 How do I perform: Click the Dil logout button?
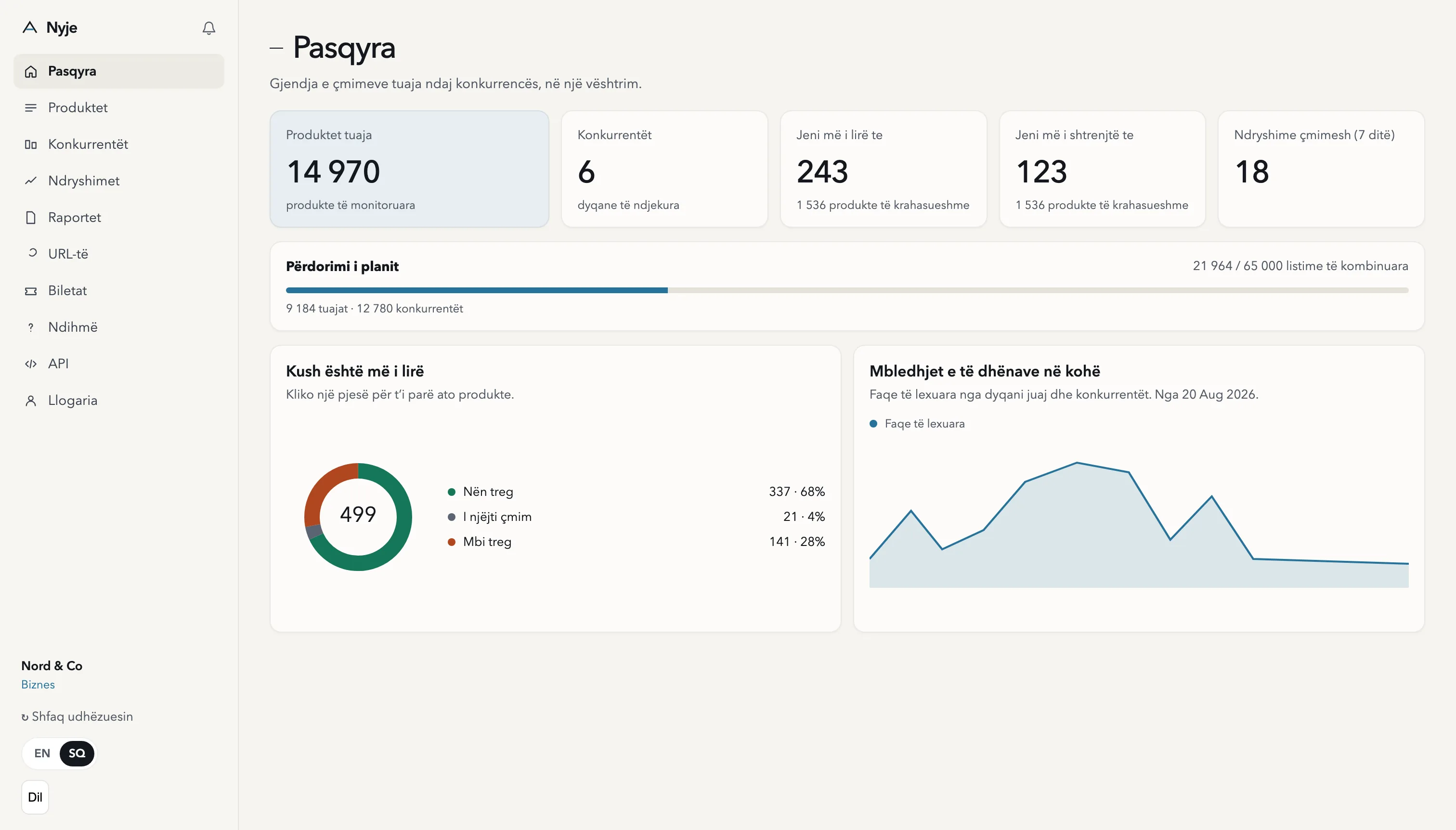35,797
